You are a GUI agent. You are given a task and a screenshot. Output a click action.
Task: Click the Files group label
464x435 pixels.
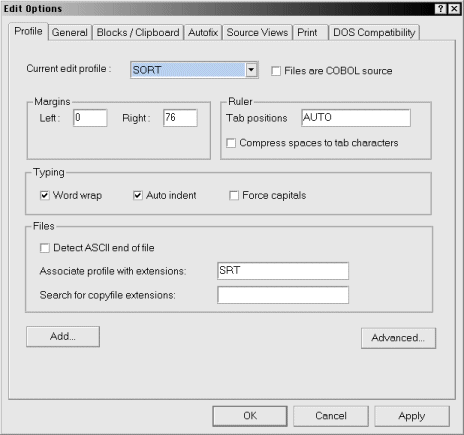[x=44, y=226]
